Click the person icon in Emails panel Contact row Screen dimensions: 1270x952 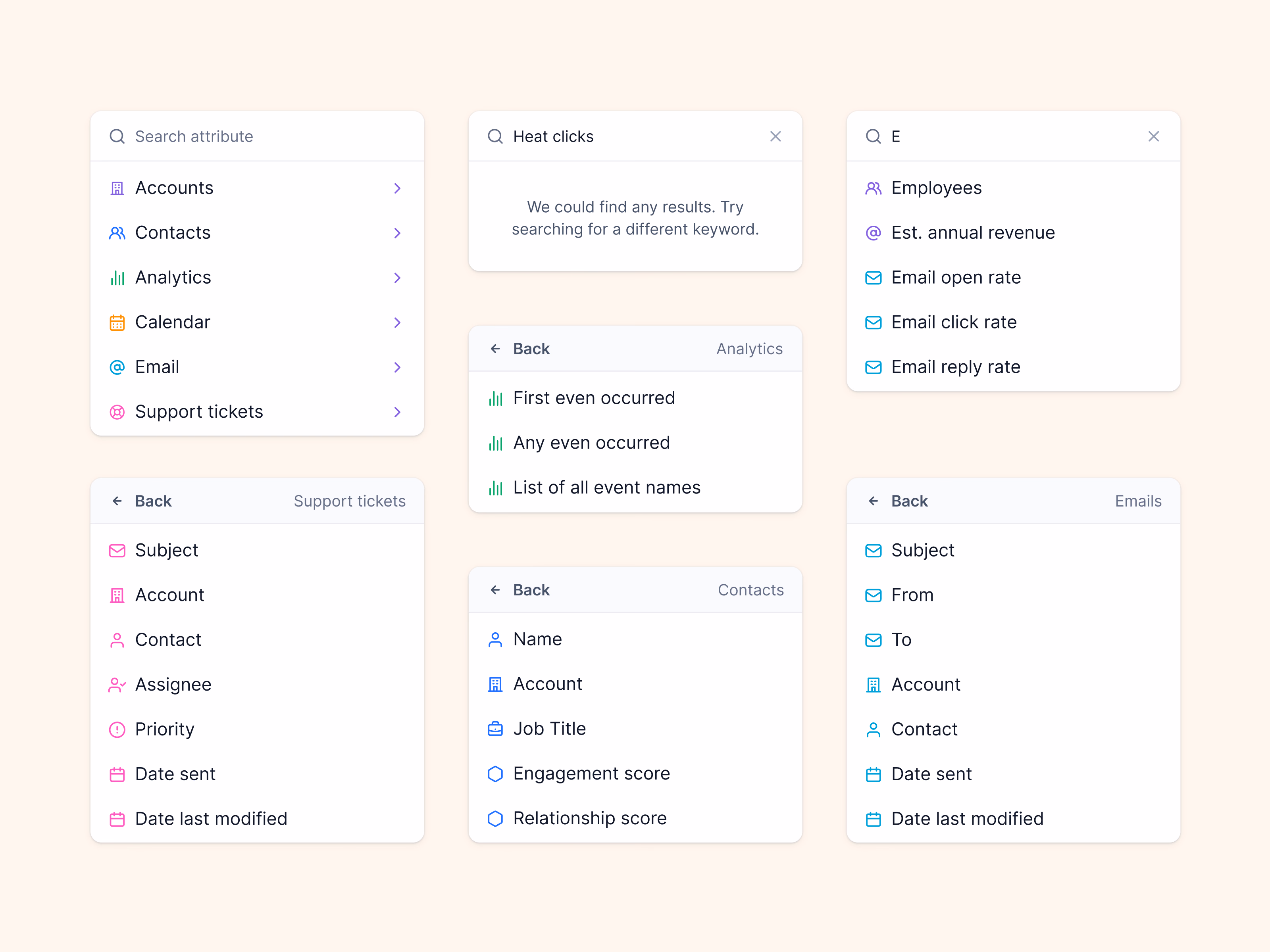pyautogui.click(x=873, y=730)
